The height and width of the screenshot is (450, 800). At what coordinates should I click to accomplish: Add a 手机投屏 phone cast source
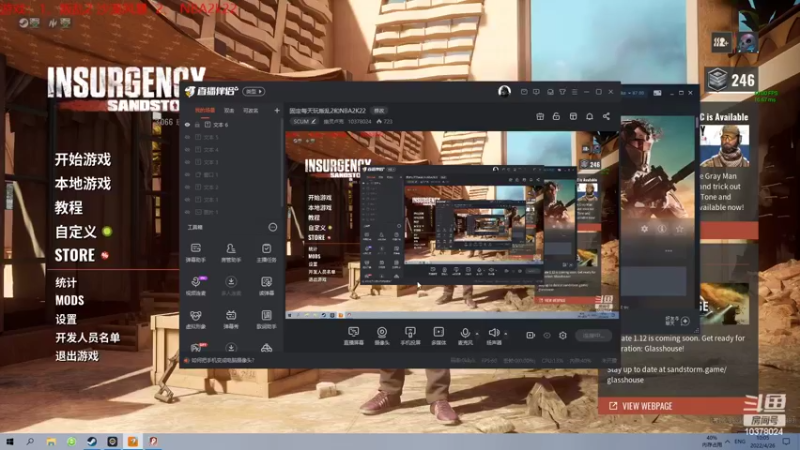410,336
